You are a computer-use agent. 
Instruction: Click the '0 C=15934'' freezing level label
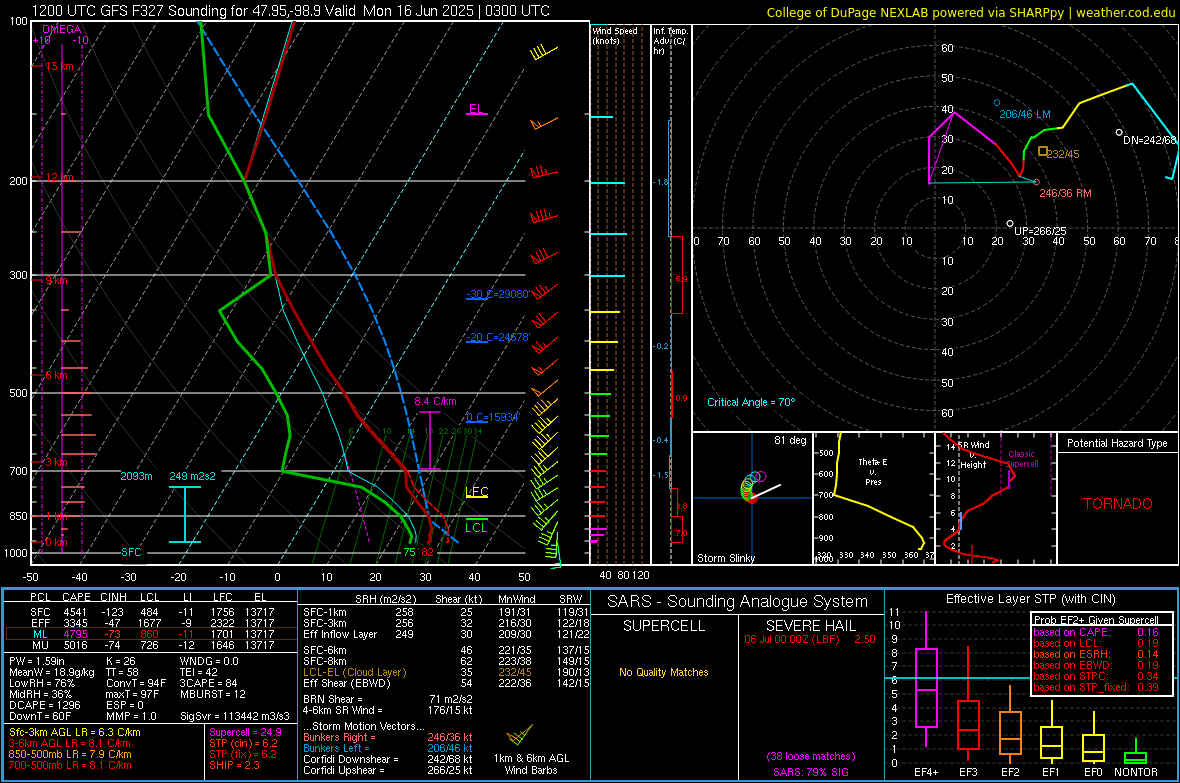(493, 417)
